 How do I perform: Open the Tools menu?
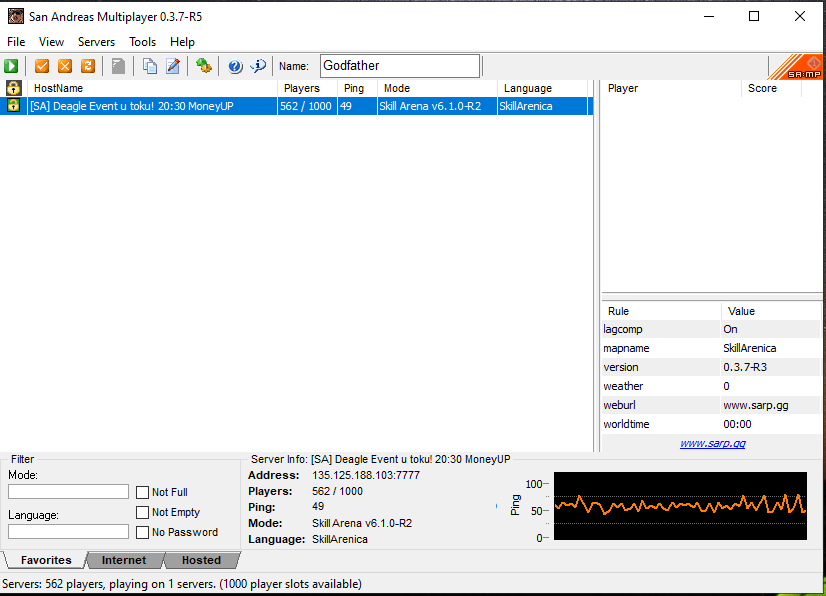tap(142, 42)
